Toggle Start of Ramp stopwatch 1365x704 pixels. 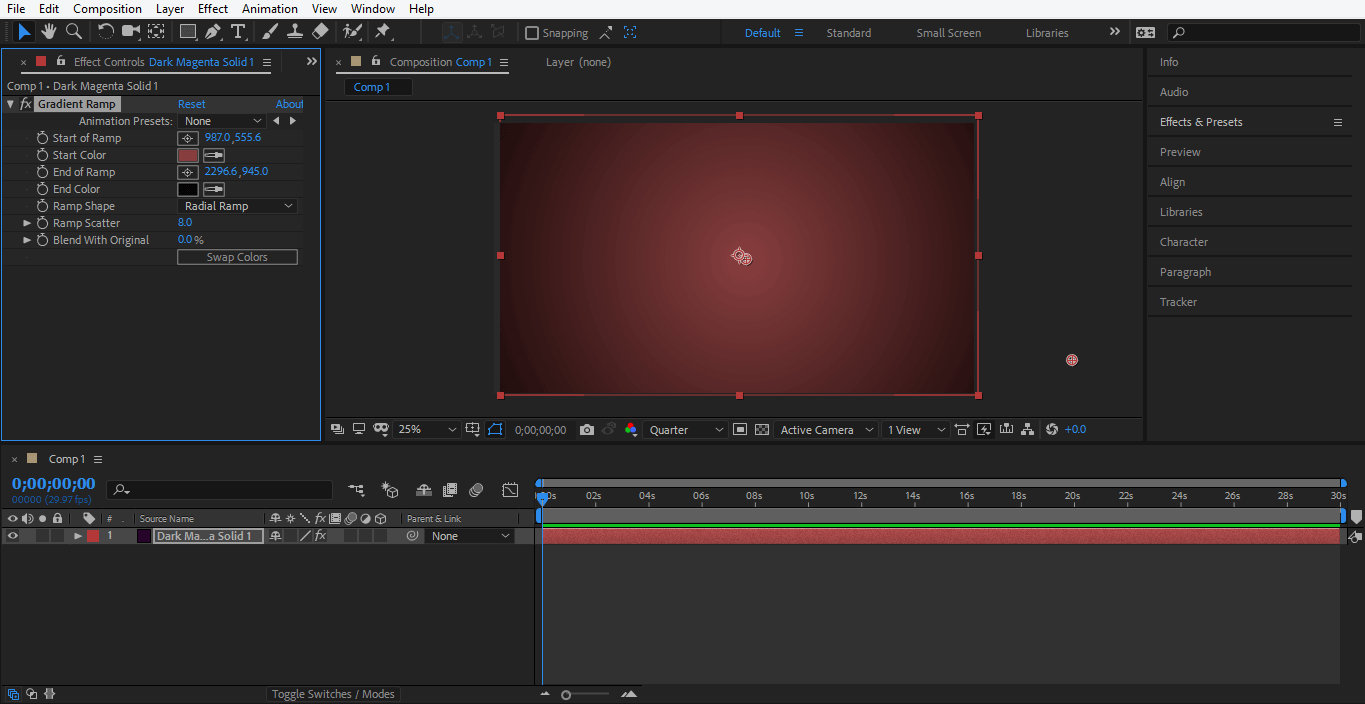42,138
